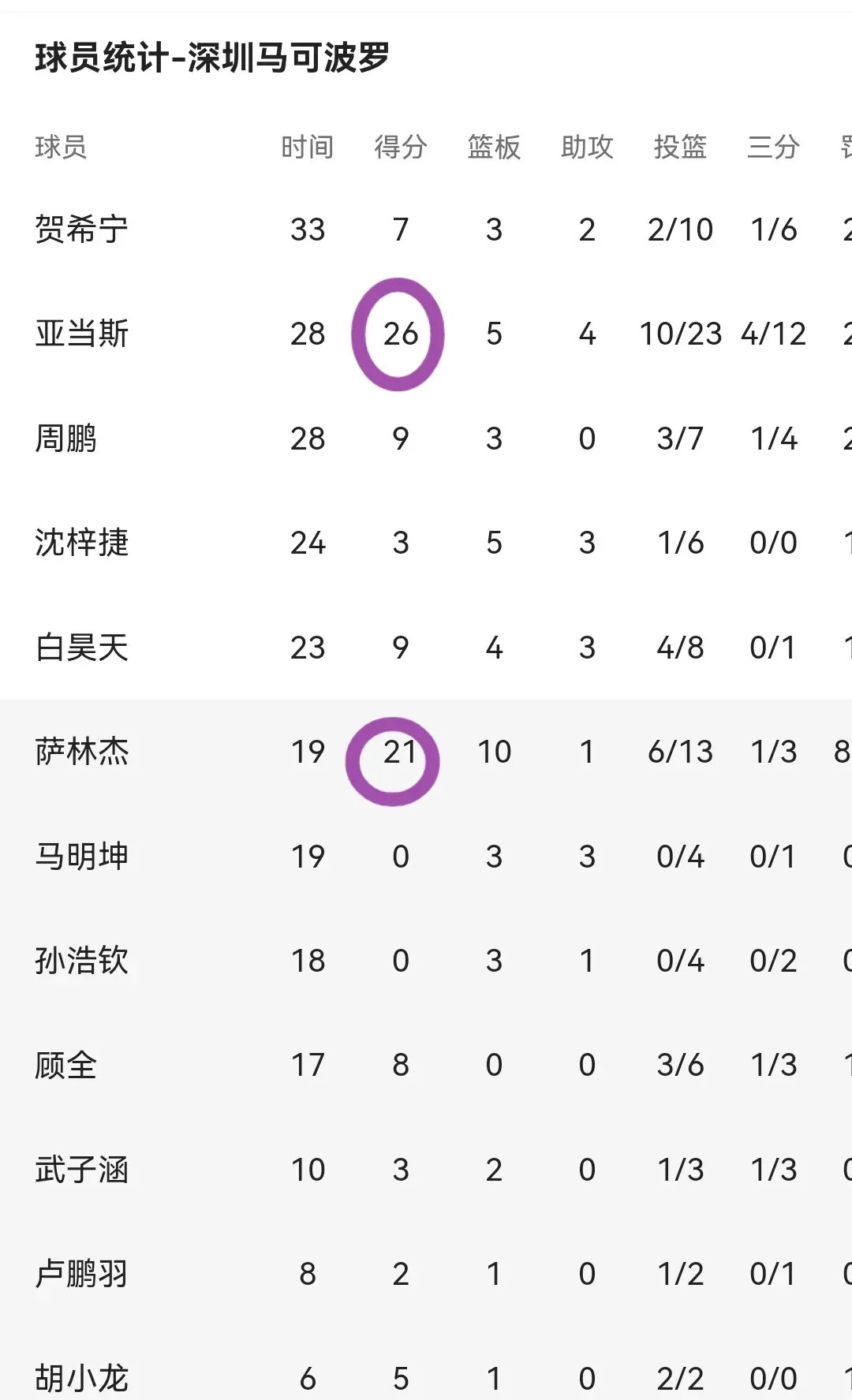Open player 顾全's name
Viewport: 852px width, 1400px height.
65,1066
